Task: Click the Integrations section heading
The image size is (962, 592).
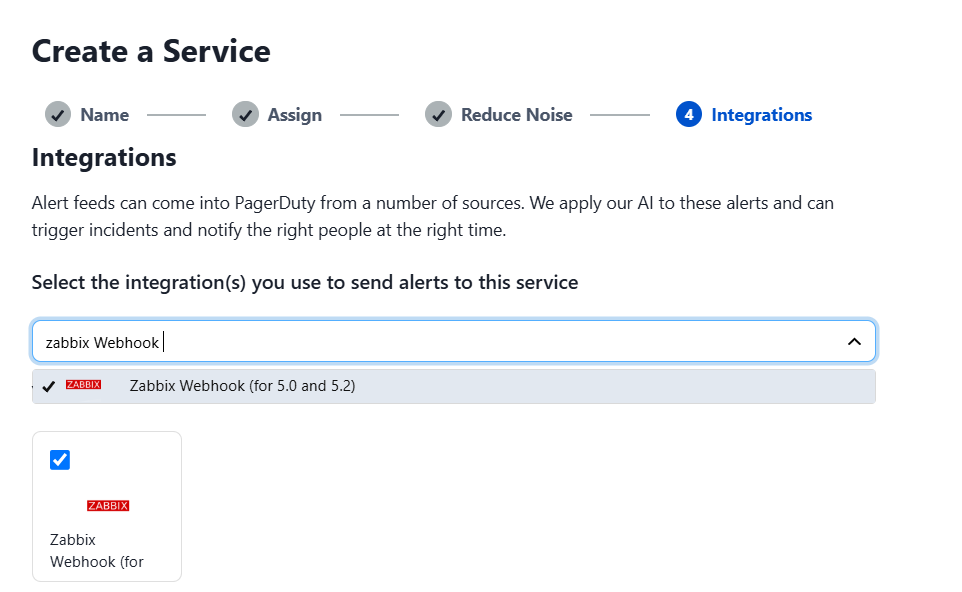Action: pyautogui.click(x=104, y=158)
